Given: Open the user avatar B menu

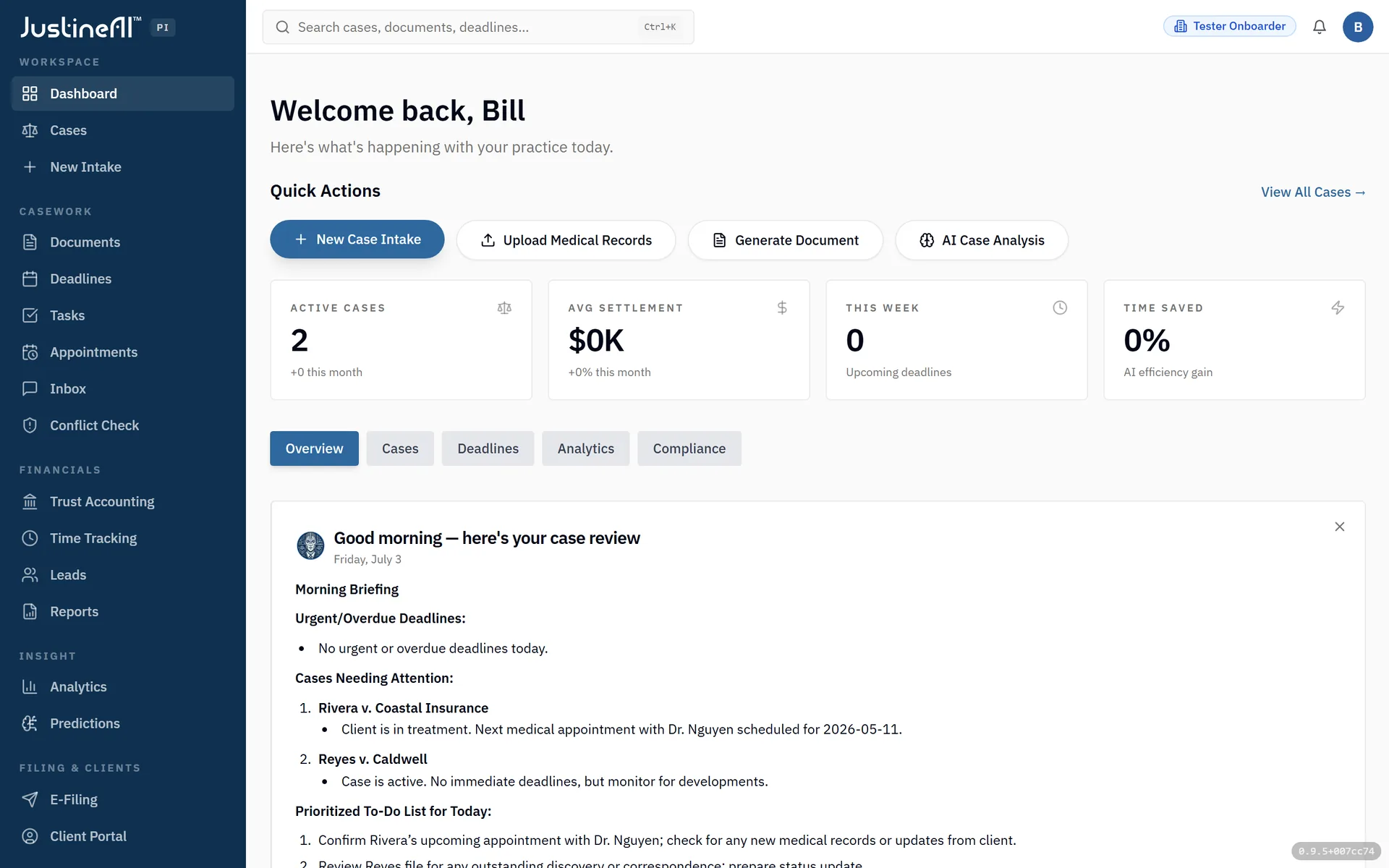Looking at the screenshot, I should [x=1358, y=27].
